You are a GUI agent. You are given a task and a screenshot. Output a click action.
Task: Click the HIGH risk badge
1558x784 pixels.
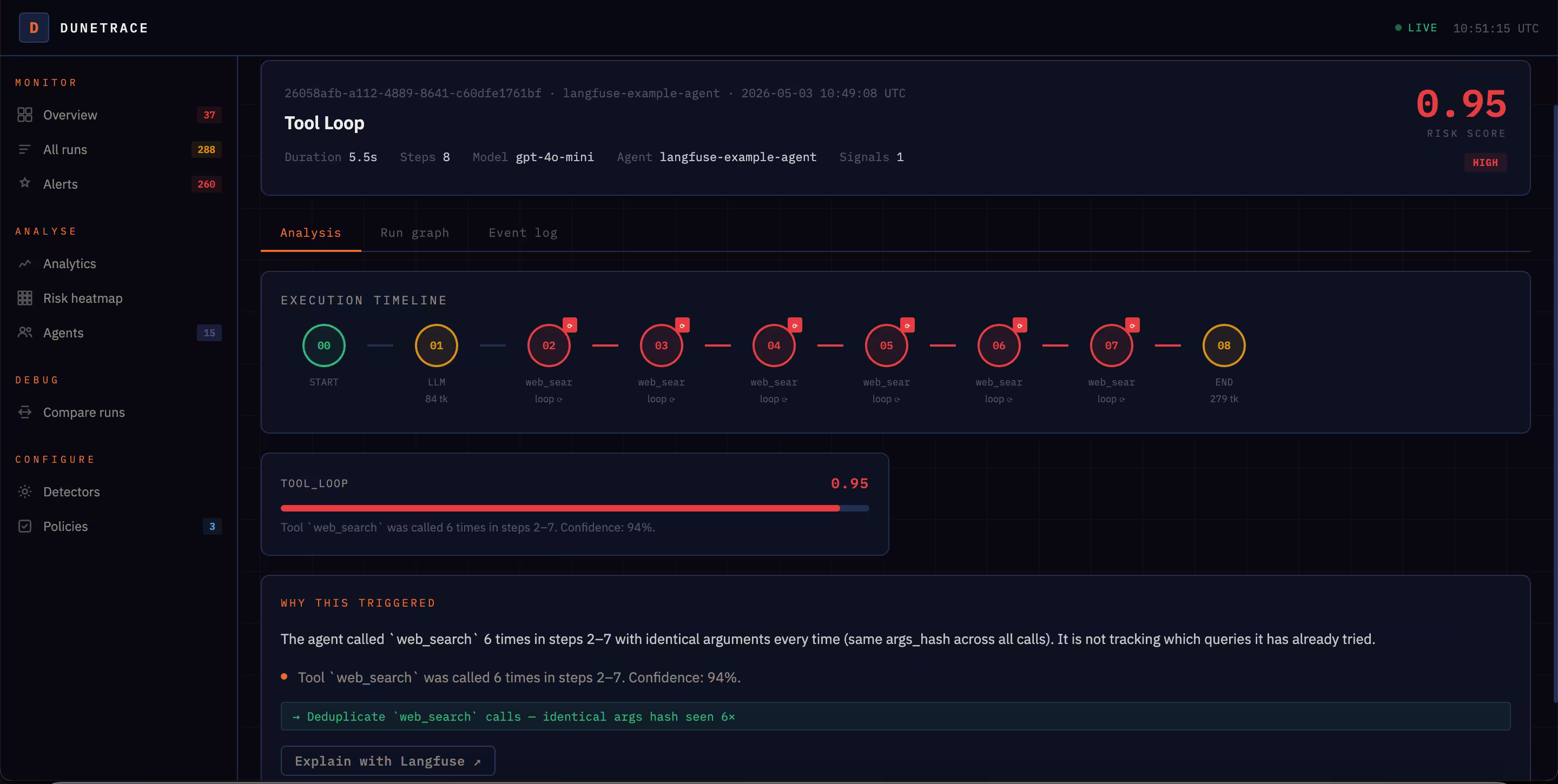(1486, 163)
